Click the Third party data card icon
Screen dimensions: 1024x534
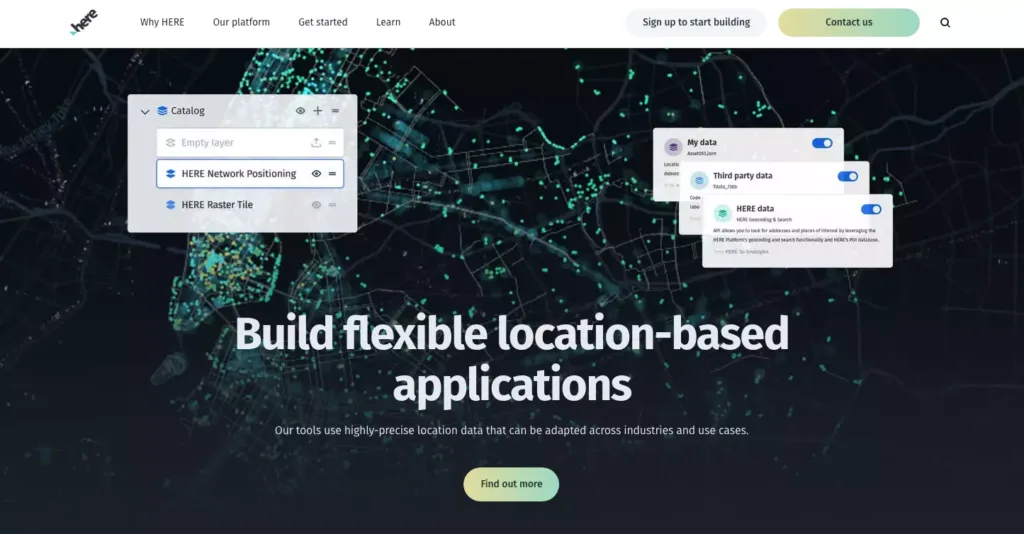(x=699, y=180)
